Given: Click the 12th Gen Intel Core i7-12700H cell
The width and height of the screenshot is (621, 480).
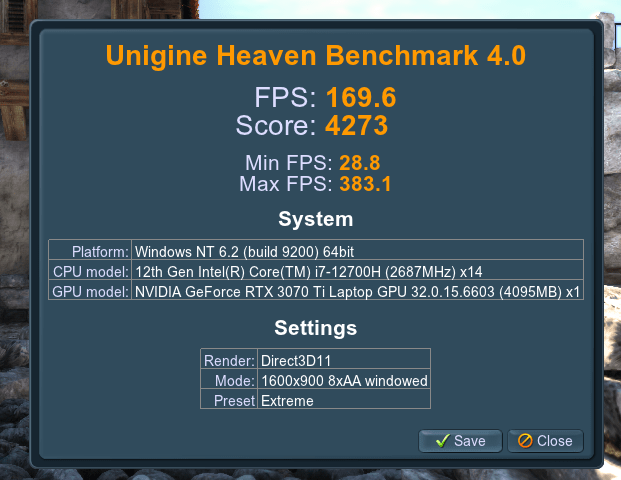Looking at the screenshot, I should click(x=357, y=270).
